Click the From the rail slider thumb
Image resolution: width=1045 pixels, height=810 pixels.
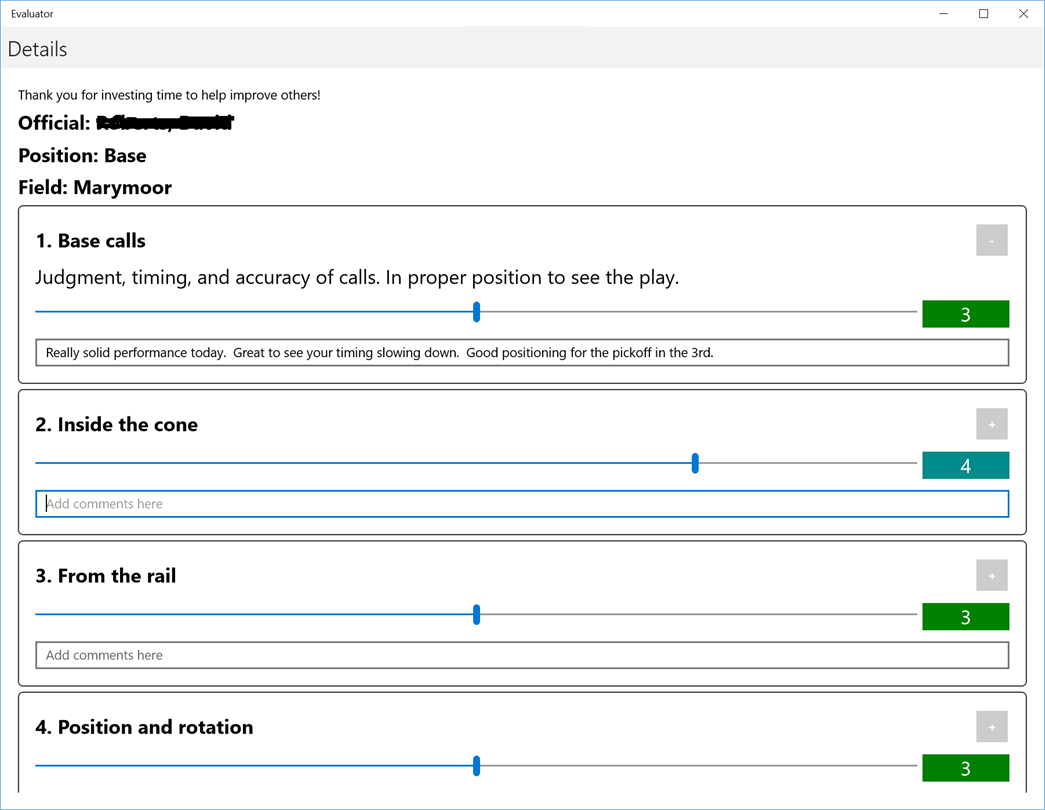click(477, 614)
